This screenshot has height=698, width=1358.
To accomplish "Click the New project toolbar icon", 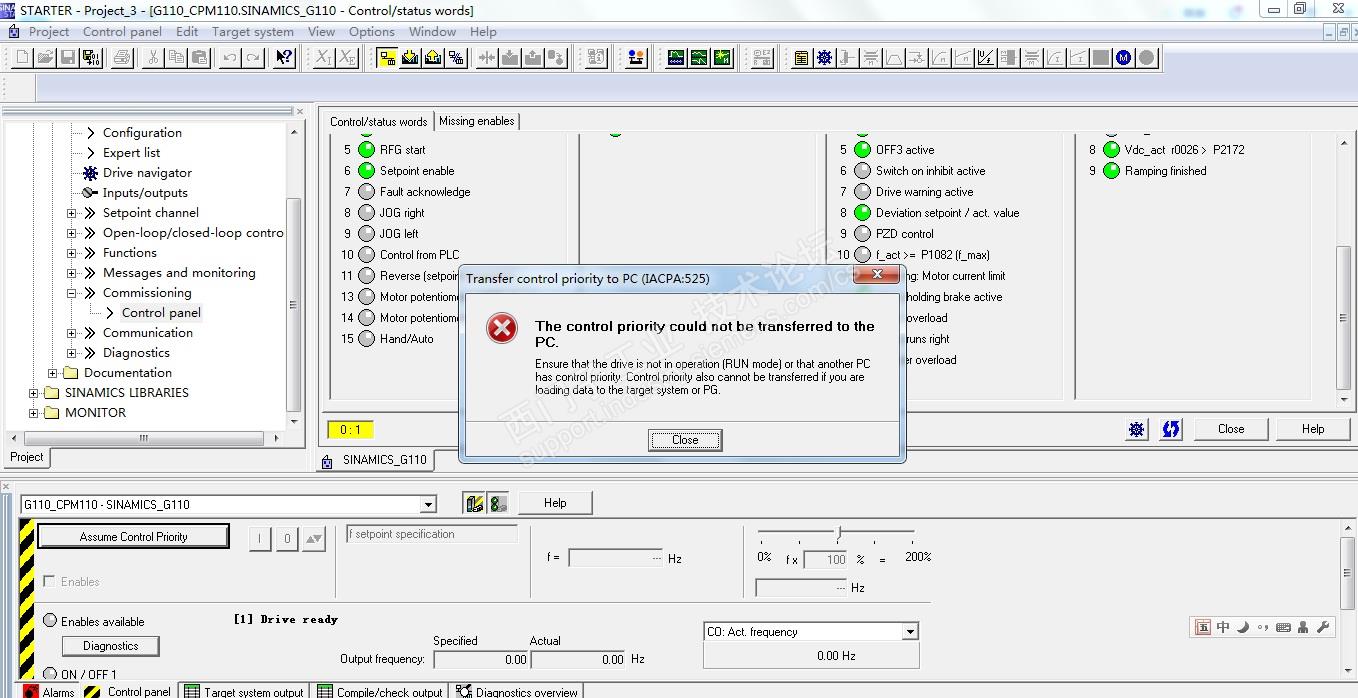I will (x=22, y=58).
